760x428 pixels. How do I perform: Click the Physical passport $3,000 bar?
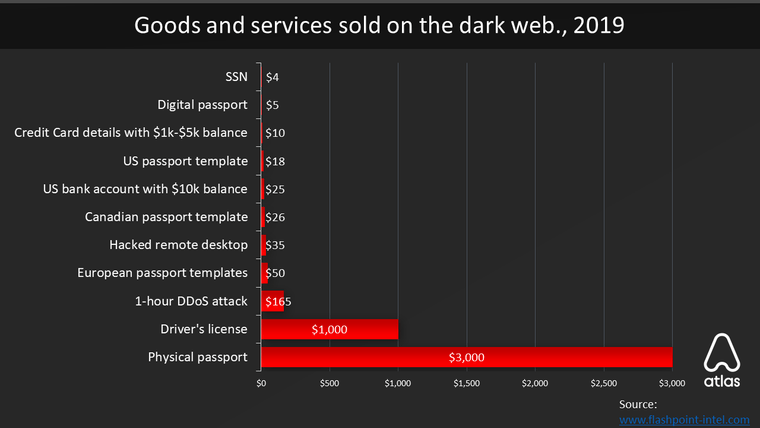tap(467, 357)
